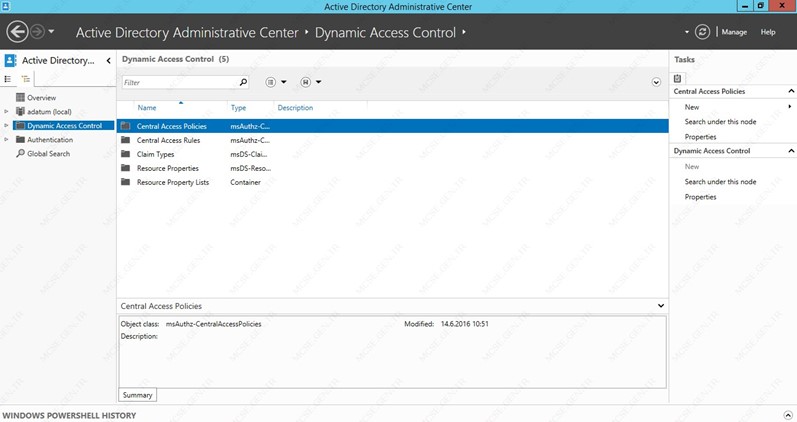Click the app icon in title bar
Image resolution: width=797 pixels, height=422 pixels.
pos(5,6)
